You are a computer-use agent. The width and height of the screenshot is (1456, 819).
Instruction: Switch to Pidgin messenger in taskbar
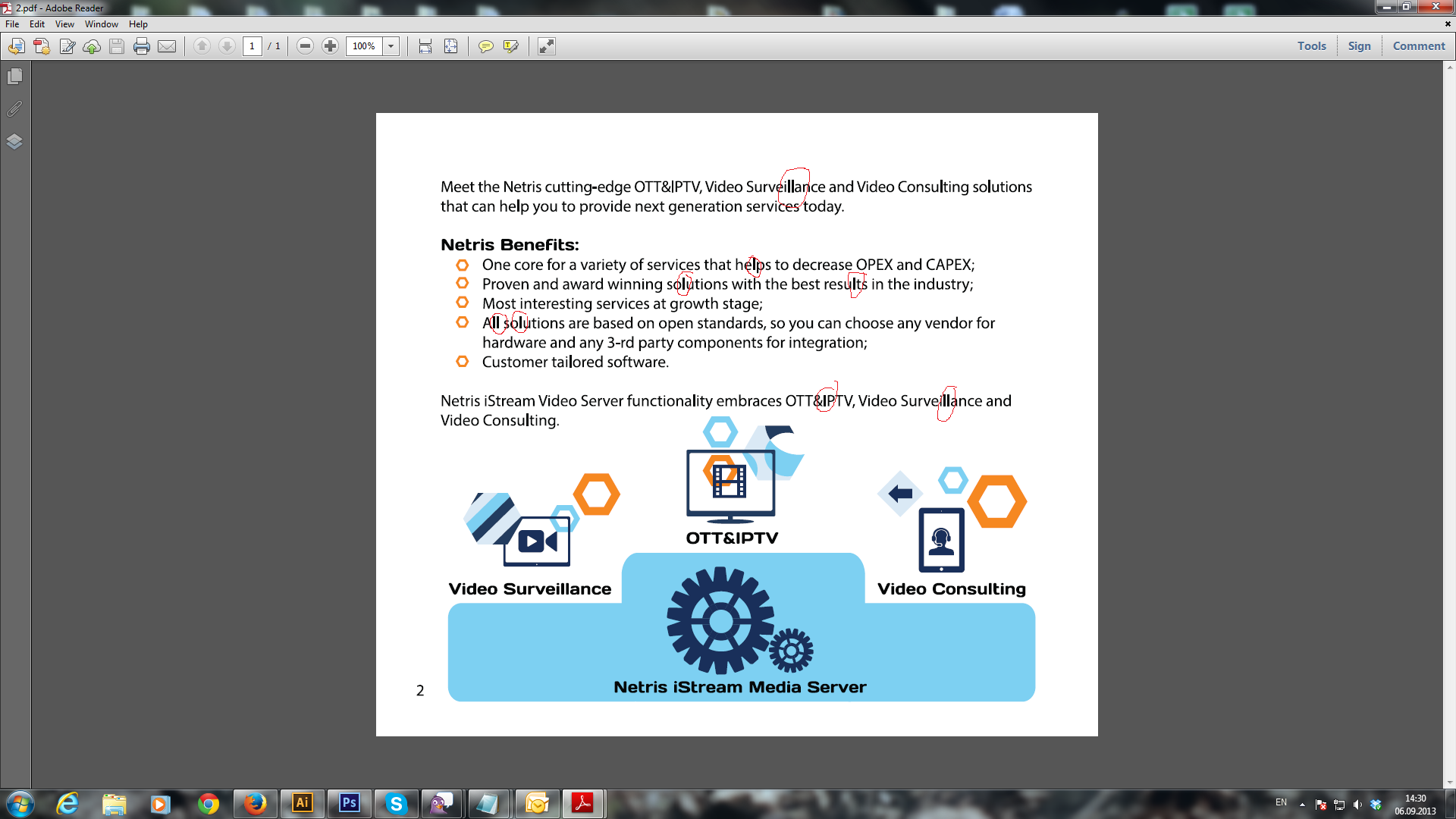pos(442,804)
